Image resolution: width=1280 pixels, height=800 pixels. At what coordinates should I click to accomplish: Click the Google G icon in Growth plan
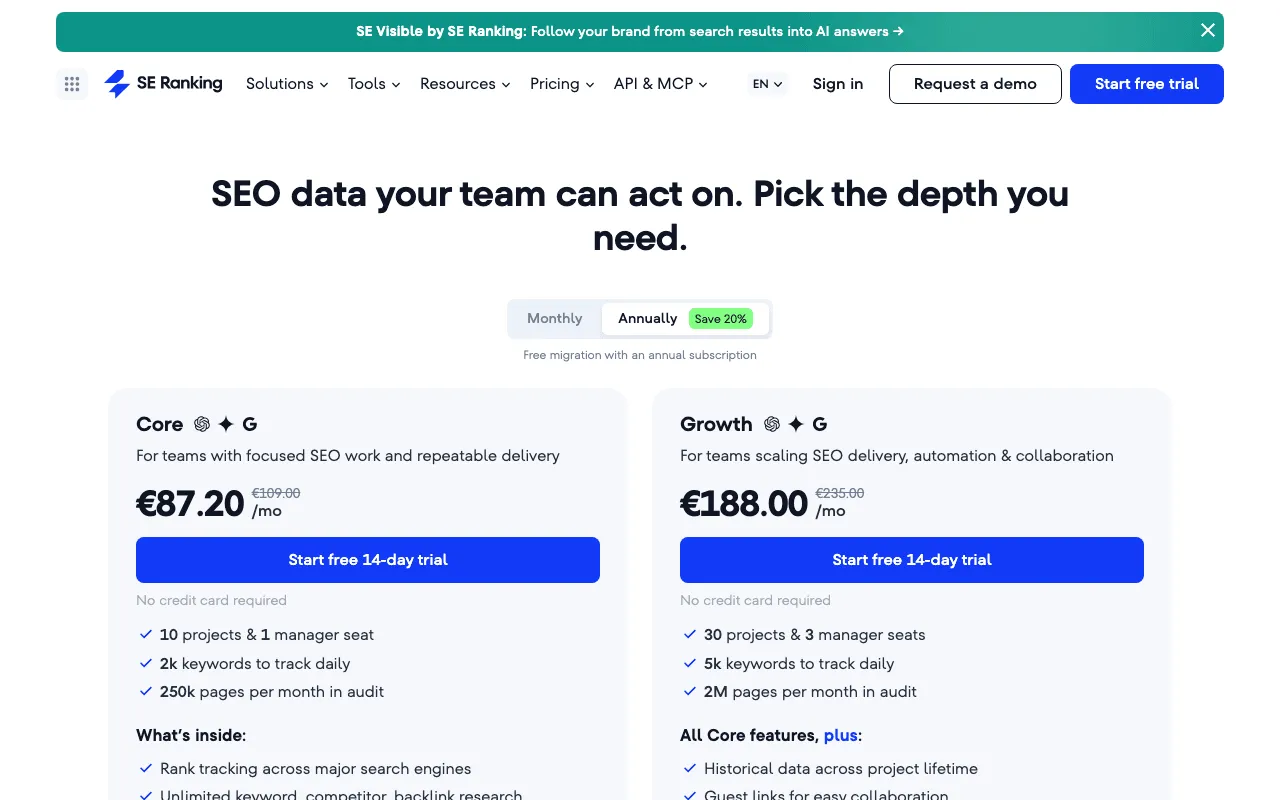click(x=820, y=424)
